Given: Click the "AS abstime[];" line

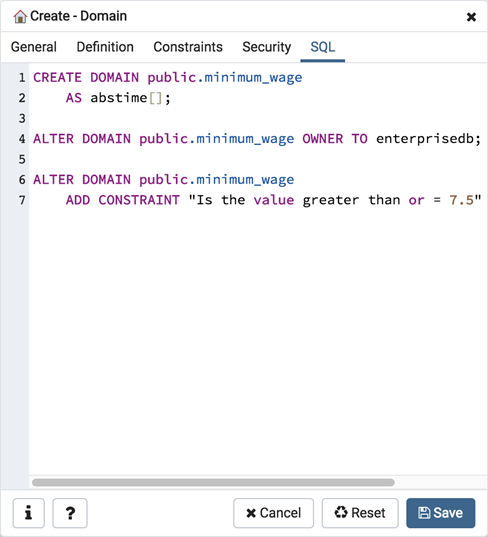Looking at the screenshot, I should (x=118, y=98).
